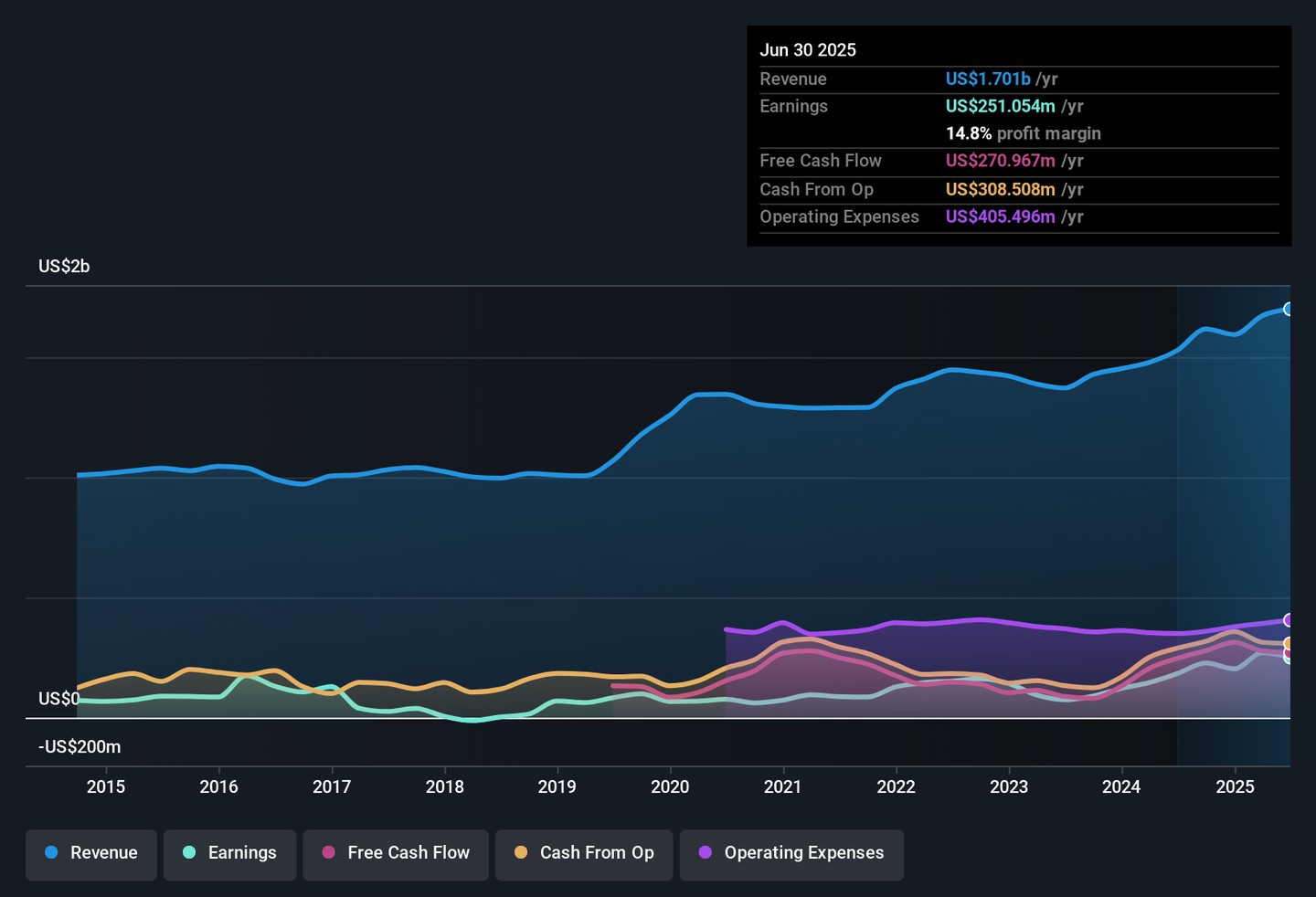Toggle Operating Expenses legend button
Viewport: 1316px width, 897px height.
(x=791, y=854)
